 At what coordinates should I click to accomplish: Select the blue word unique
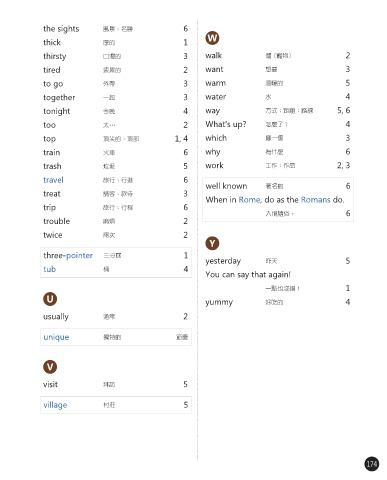click(x=56, y=337)
